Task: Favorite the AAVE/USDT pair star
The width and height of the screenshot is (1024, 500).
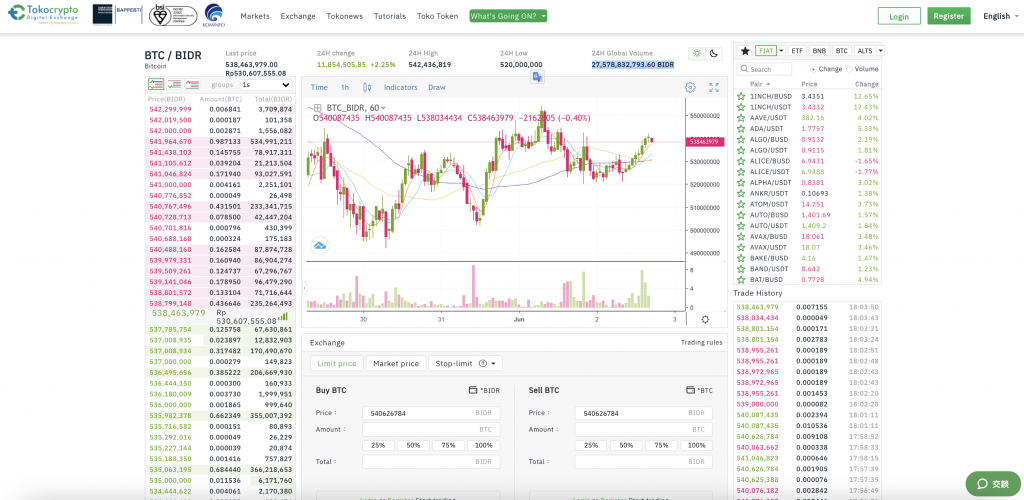Action: click(x=741, y=117)
